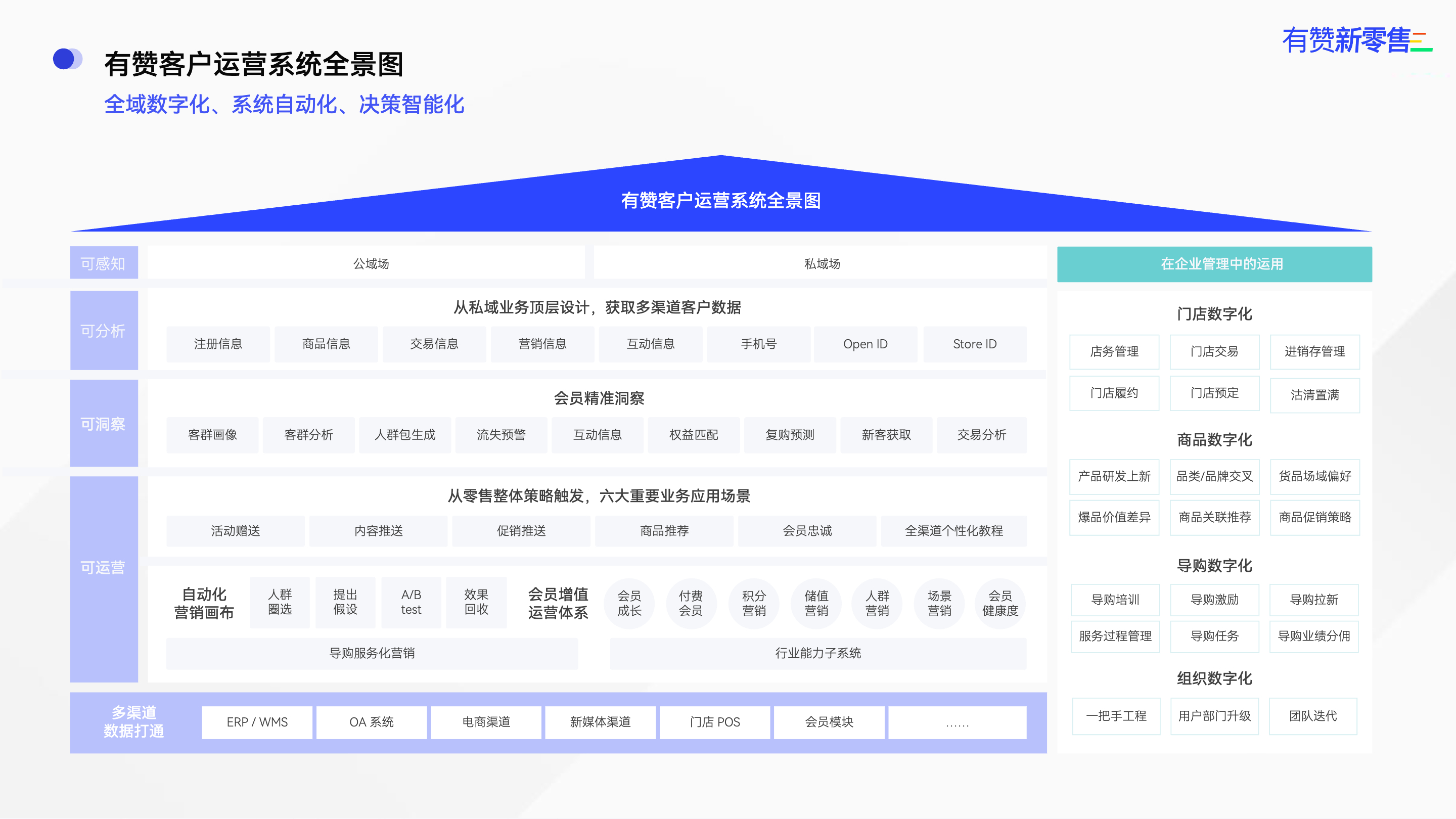Viewport: 1456px width, 819px height.
Task: Click the blue dot beside the title
Action: [x=64, y=59]
